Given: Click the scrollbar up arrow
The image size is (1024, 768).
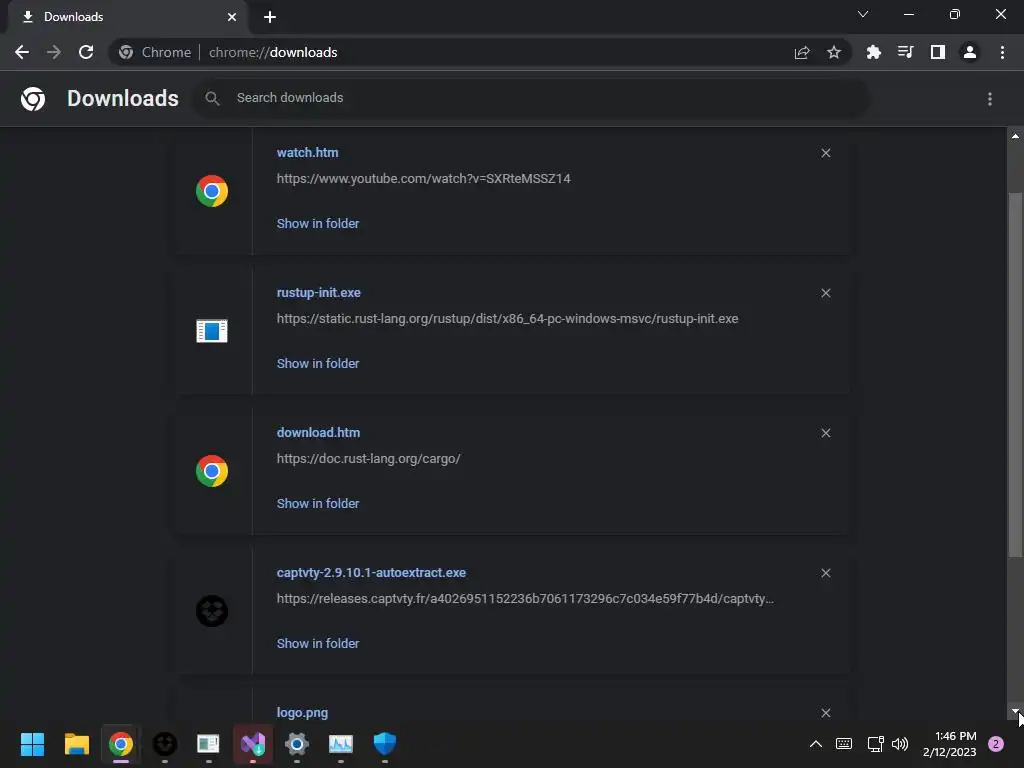Looking at the screenshot, I should 1015,136.
